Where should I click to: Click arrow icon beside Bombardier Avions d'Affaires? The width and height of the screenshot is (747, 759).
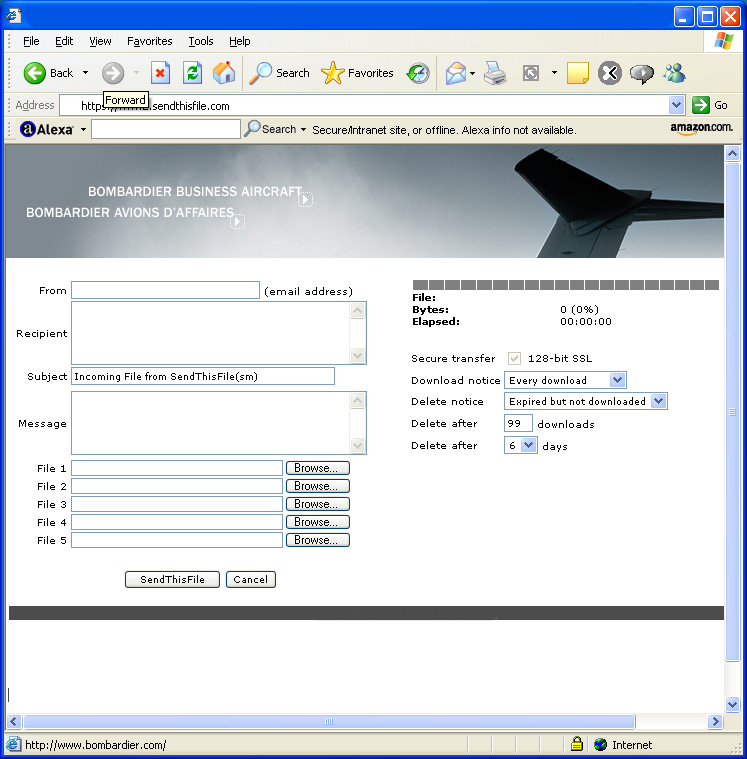(x=237, y=221)
